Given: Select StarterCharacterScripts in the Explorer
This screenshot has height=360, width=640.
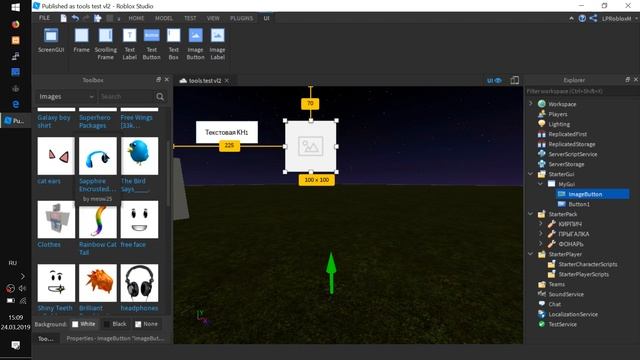Looking at the screenshot, I should click(x=588, y=264).
